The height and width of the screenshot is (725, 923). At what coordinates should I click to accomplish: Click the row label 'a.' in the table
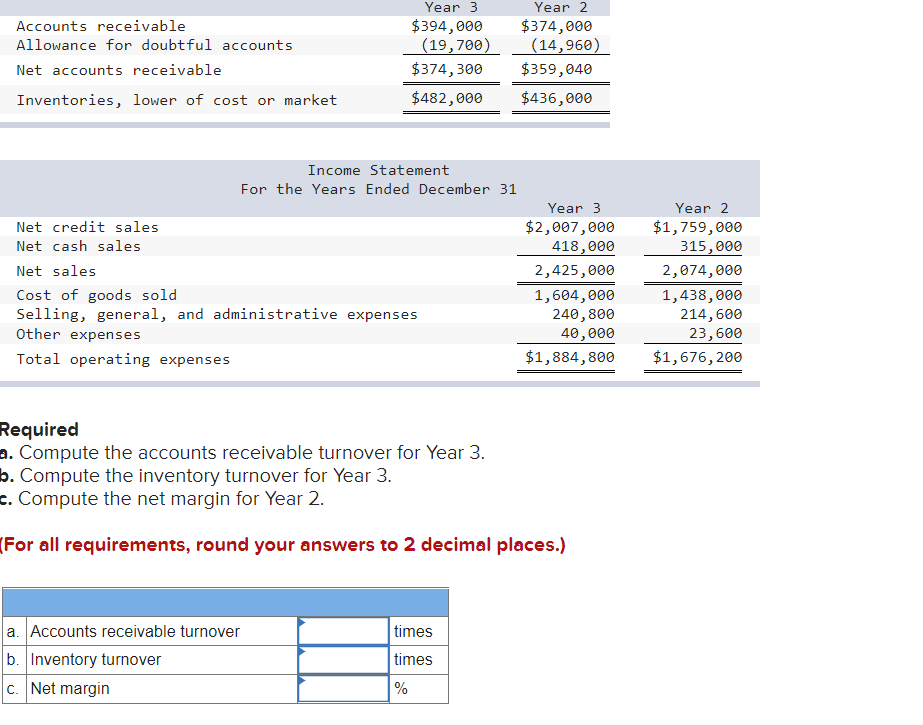pyautogui.click(x=11, y=631)
